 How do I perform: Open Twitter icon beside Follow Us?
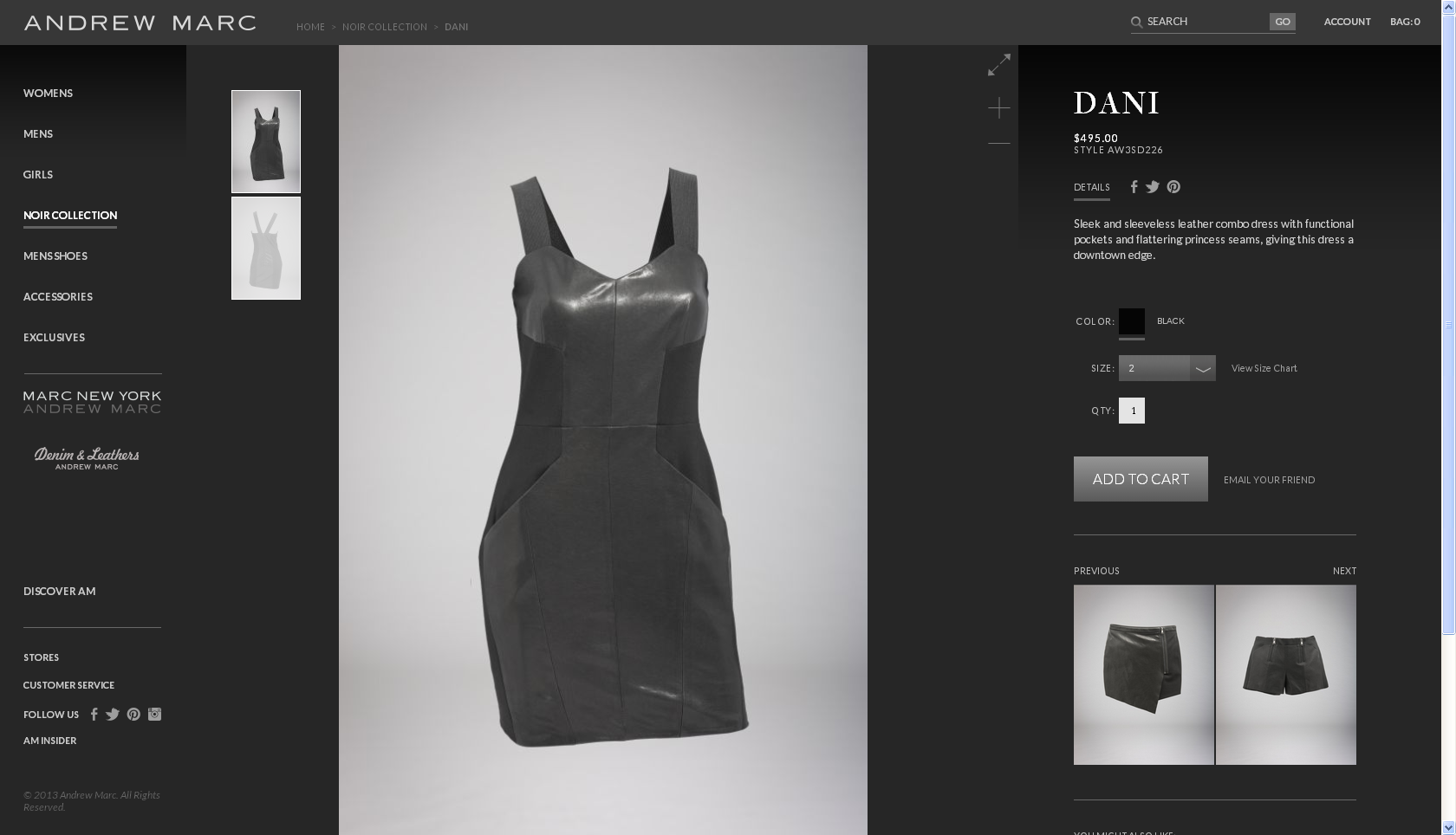[x=113, y=715]
